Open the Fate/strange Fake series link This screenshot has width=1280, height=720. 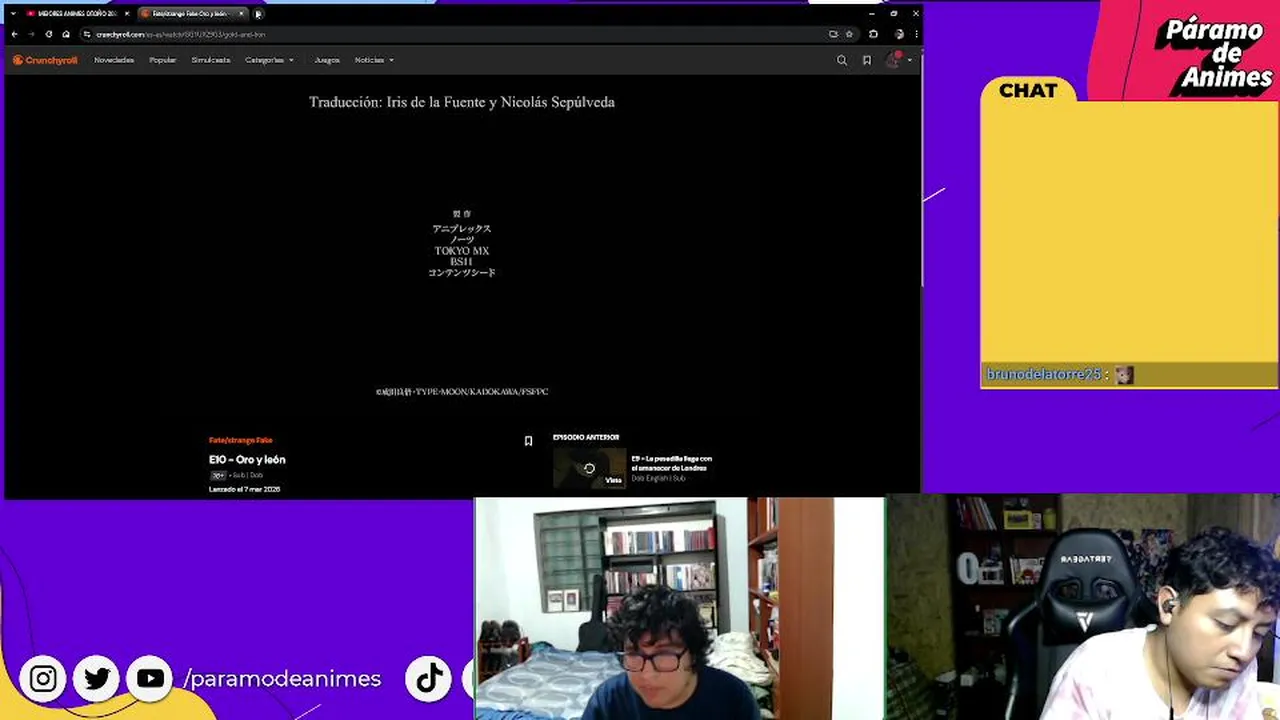(x=240, y=440)
